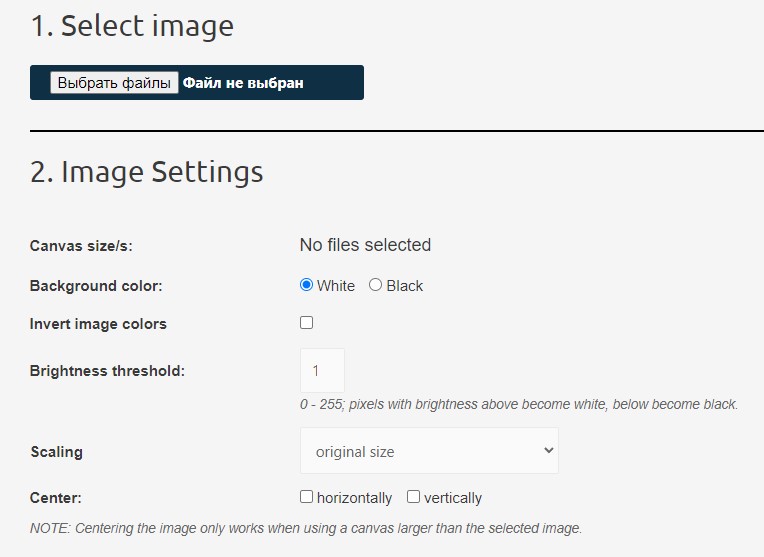
Task: Click the "Invert image colors" label text
Action: pos(98,324)
